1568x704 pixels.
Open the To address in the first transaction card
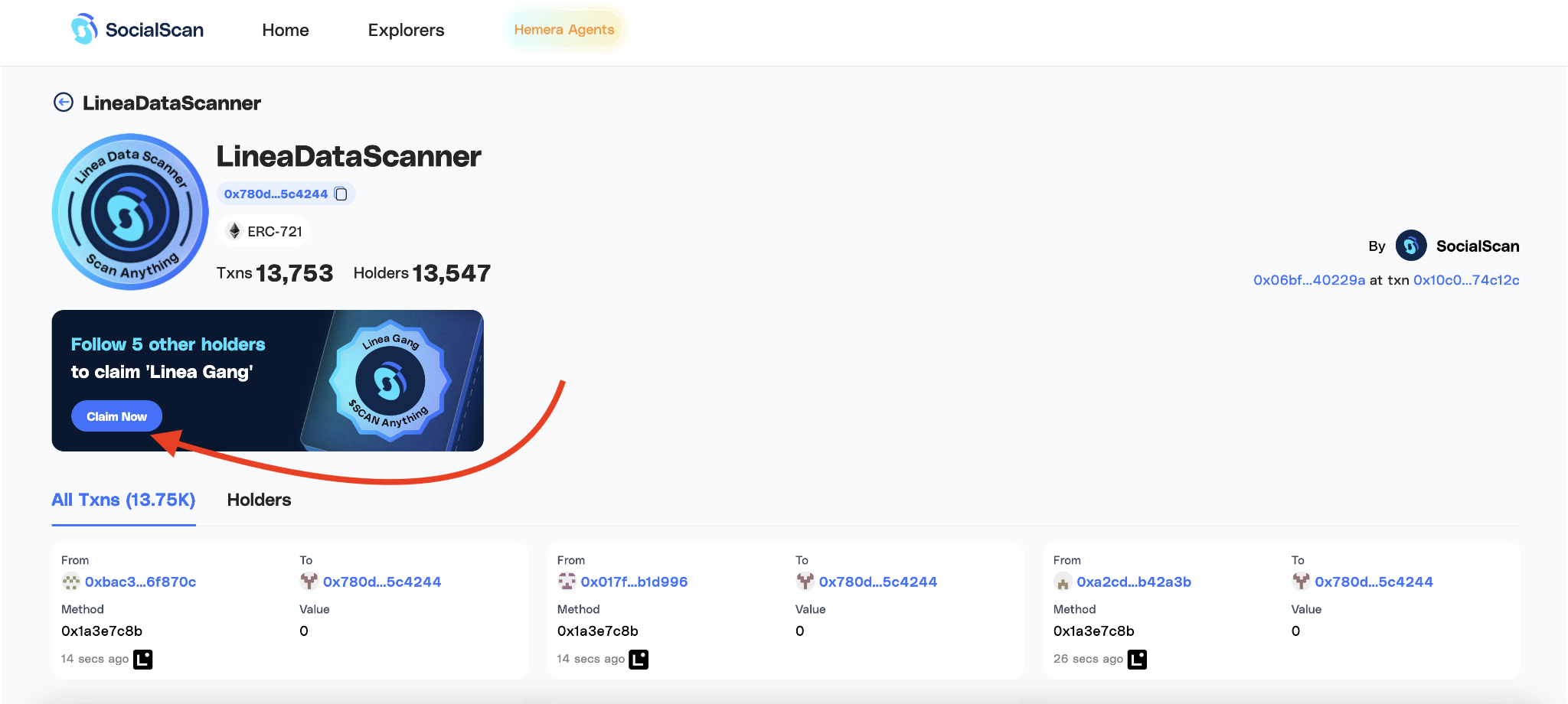pyautogui.click(x=382, y=582)
